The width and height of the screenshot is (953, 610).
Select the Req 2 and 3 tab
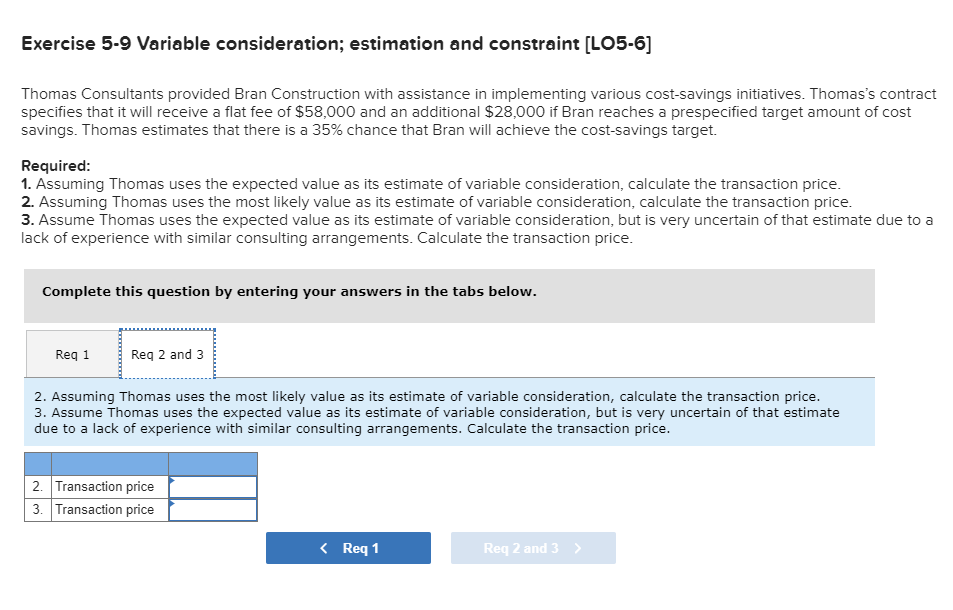point(167,354)
